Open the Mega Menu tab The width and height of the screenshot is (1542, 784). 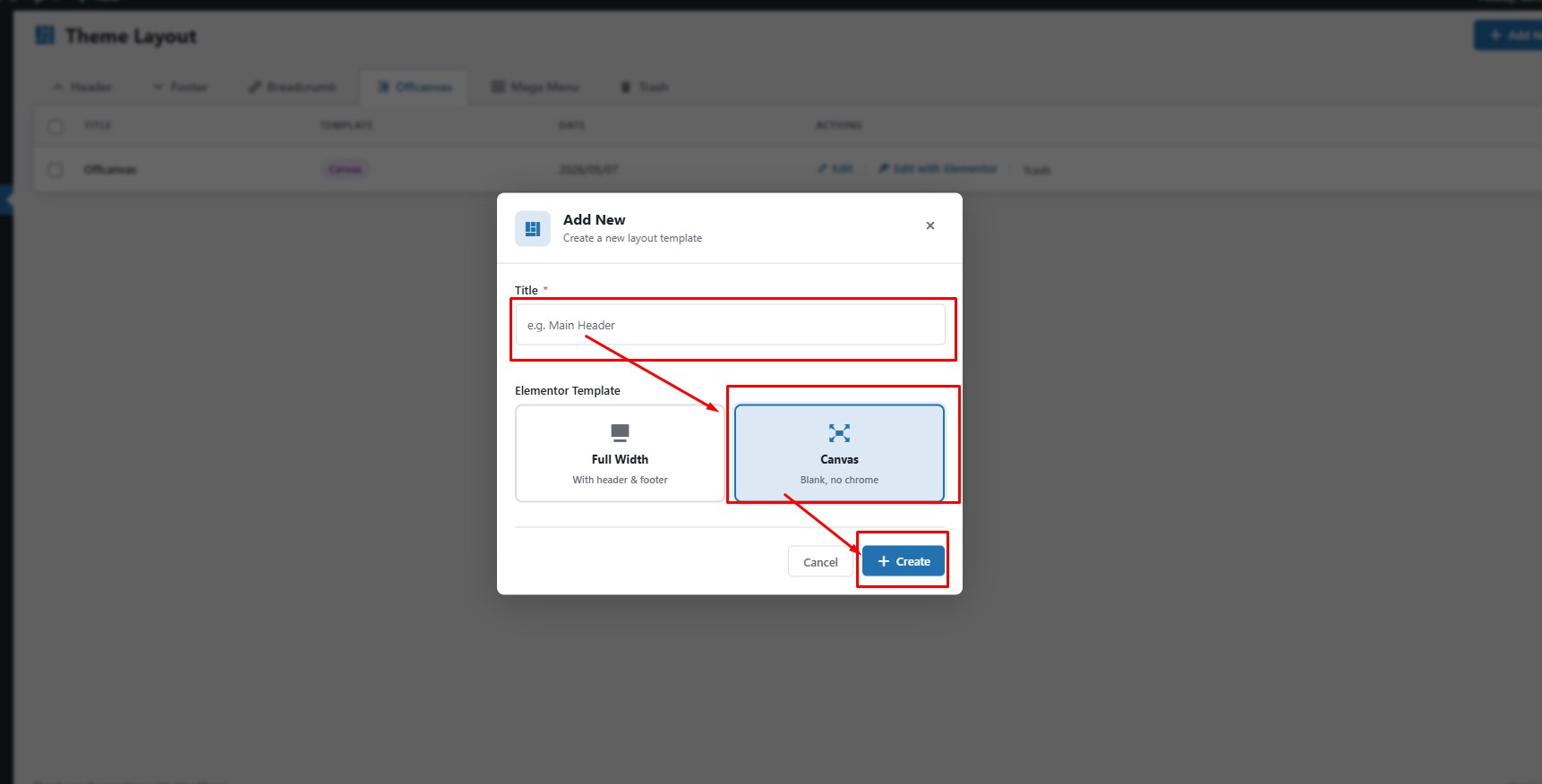click(535, 87)
